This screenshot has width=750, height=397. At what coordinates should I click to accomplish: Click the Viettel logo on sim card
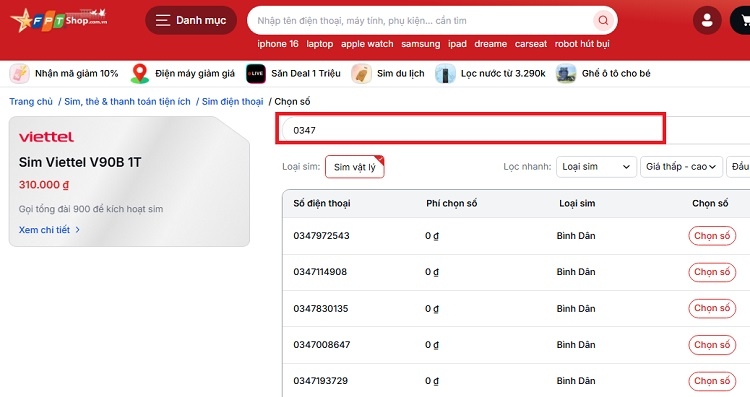click(x=46, y=137)
